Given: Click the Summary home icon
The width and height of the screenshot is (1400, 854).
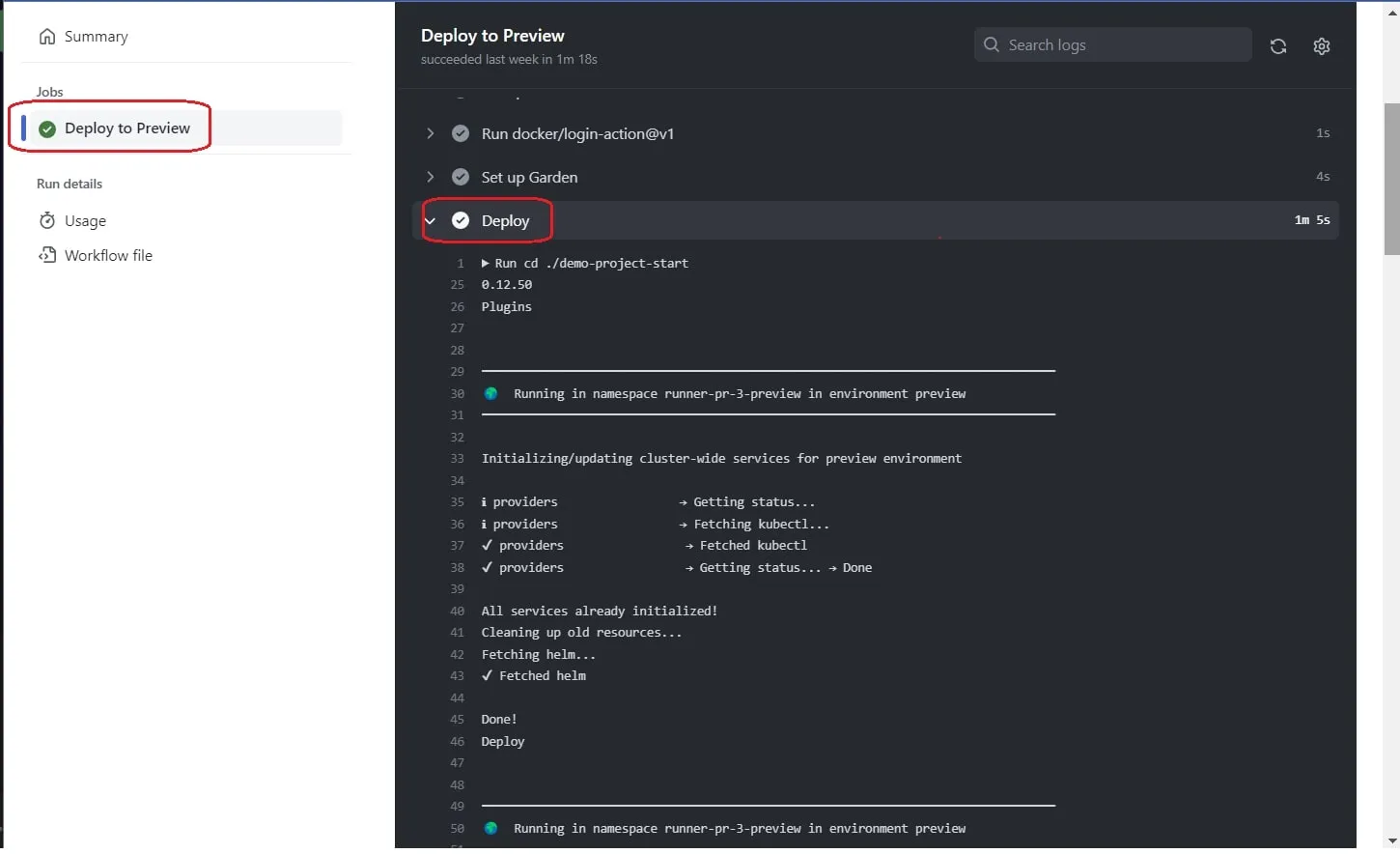Looking at the screenshot, I should (47, 36).
